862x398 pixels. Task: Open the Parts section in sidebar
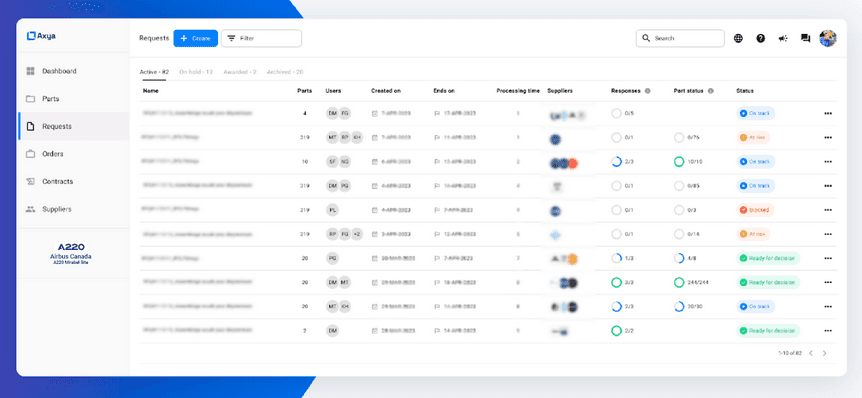tap(73, 99)
